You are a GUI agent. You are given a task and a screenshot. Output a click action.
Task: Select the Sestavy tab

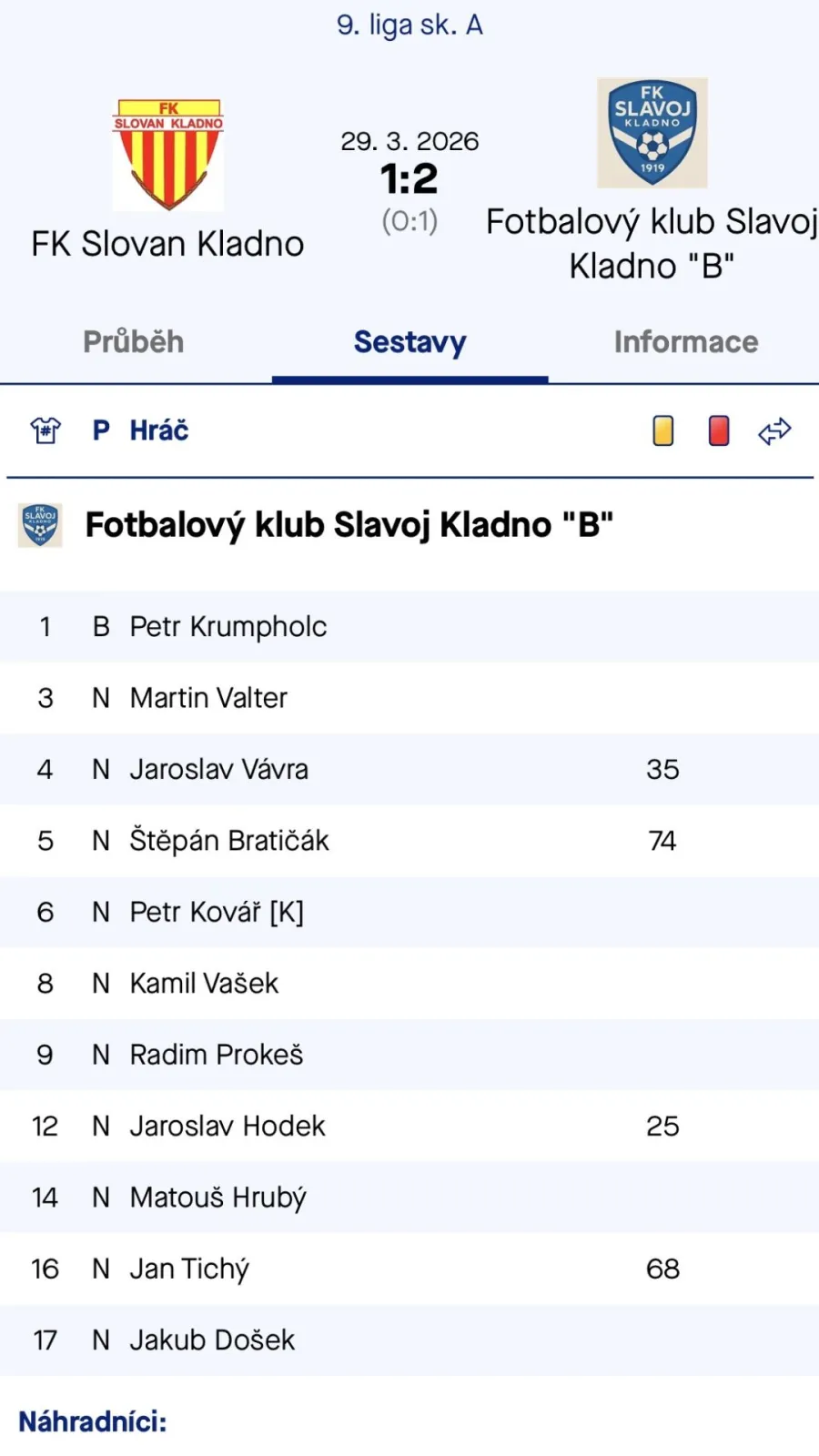click(409, 342)
